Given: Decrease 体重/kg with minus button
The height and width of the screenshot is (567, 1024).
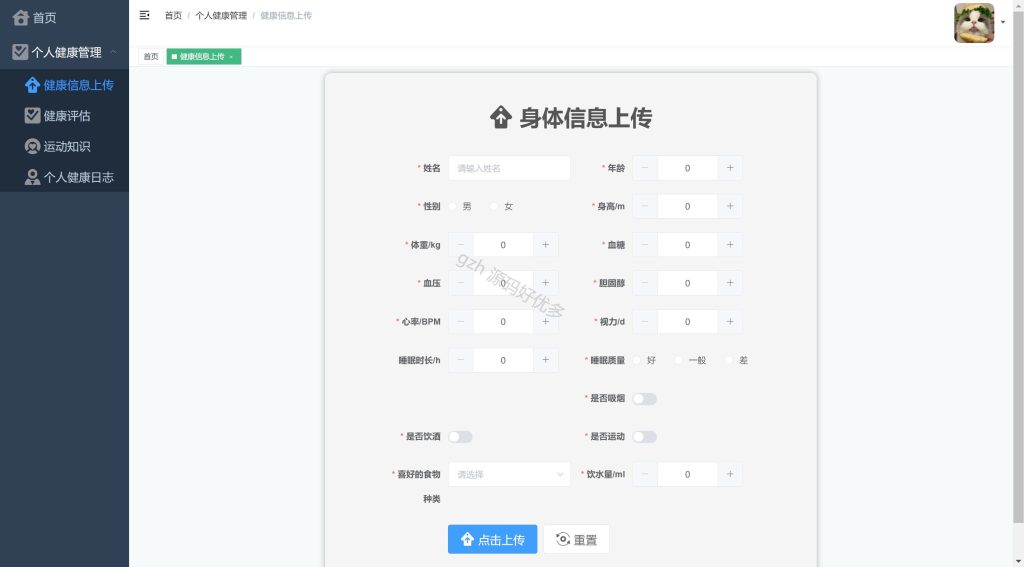Looking at the screenshot, I should pos(460,245).
